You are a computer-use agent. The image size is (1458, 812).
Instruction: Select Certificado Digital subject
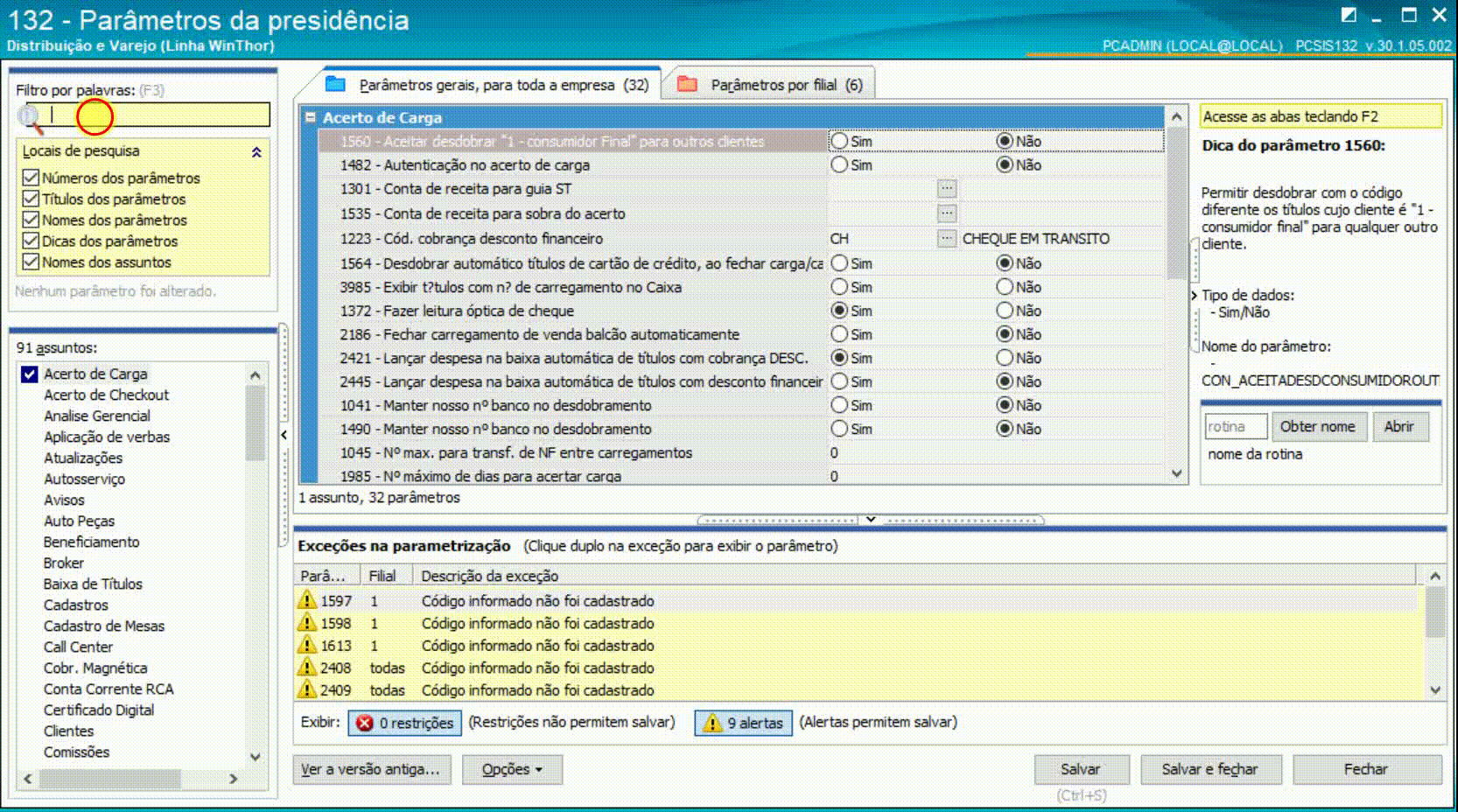coord(99,710)
